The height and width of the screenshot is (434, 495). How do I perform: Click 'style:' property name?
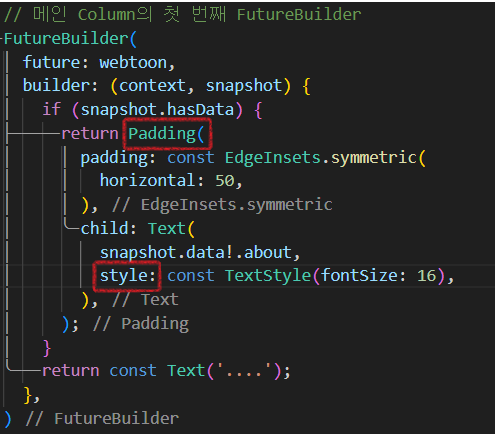(128, 276)
